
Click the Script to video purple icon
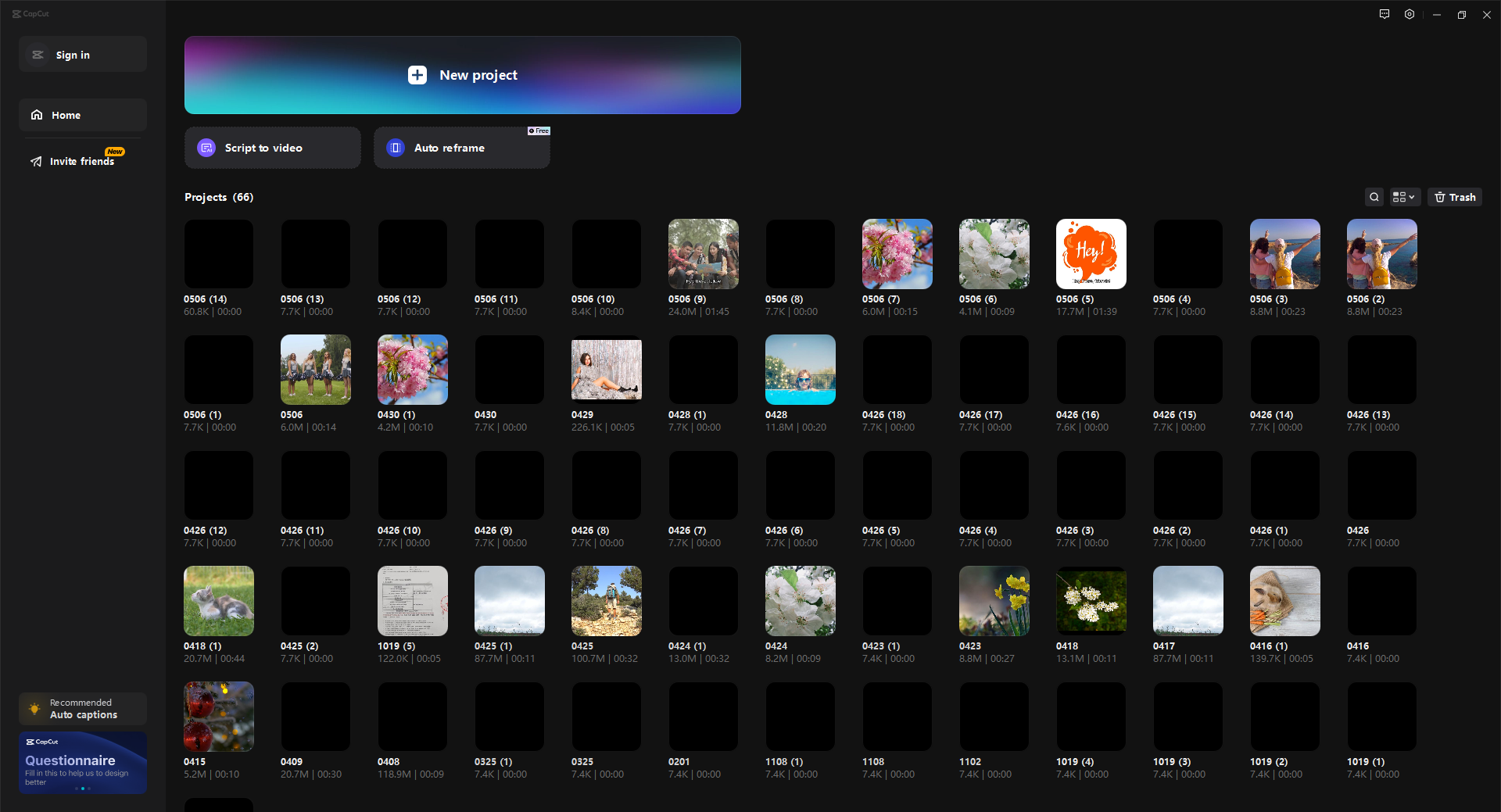[206, 148]
